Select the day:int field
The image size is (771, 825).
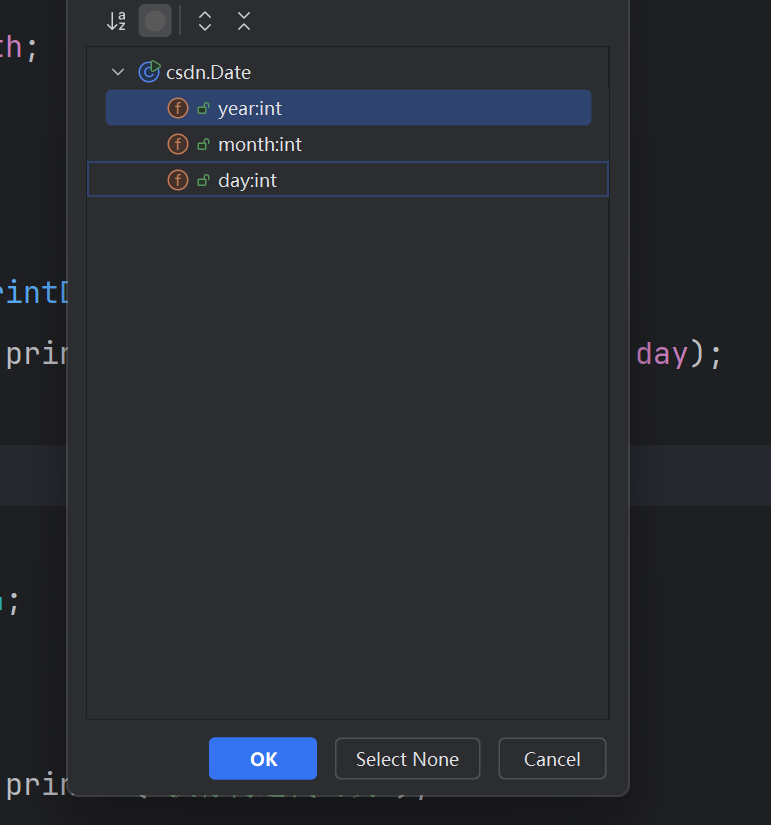click(x=348, y=179)
